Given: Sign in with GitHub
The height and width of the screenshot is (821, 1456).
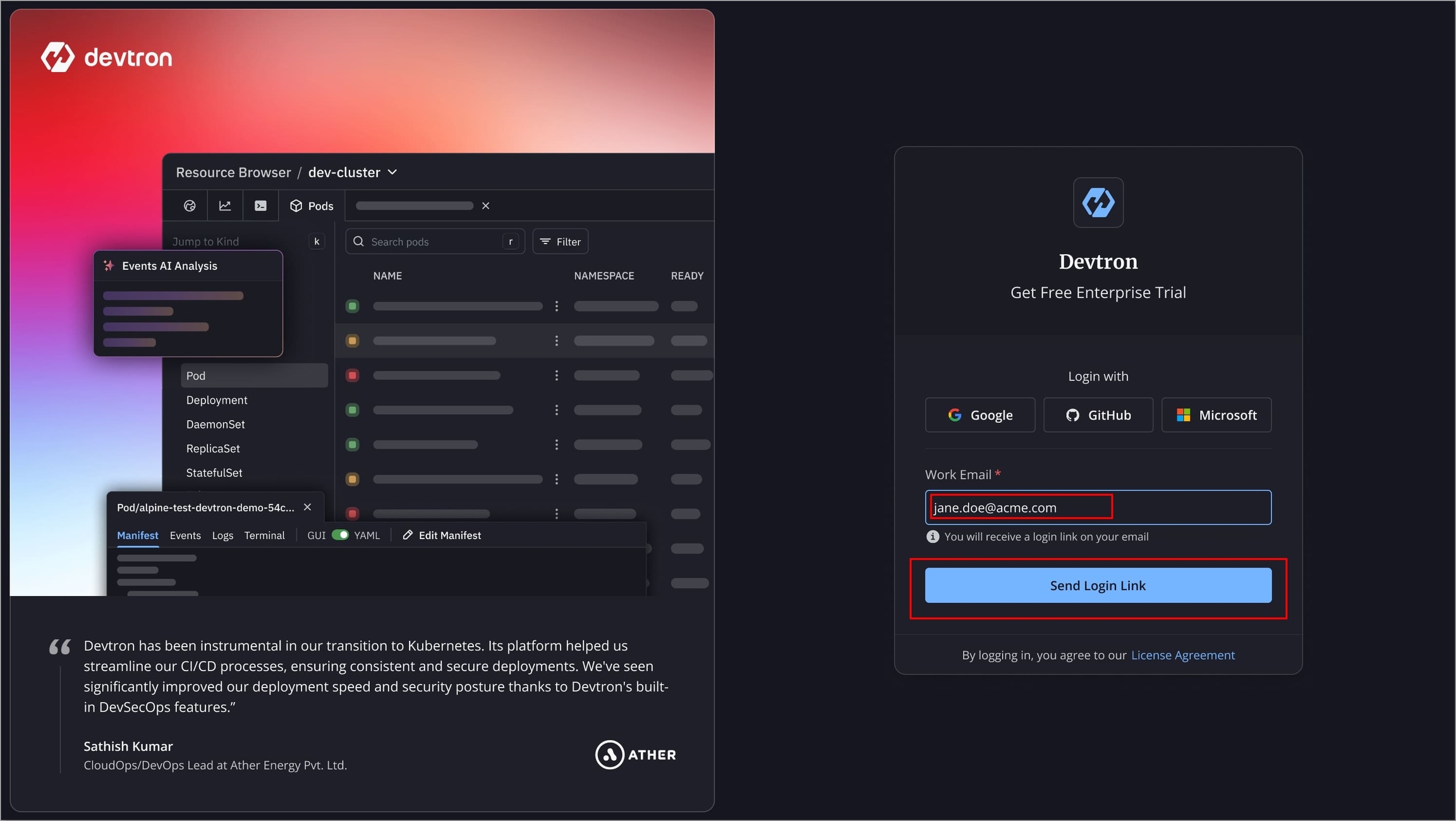Looking at the screenshot, I should 1098,415.
